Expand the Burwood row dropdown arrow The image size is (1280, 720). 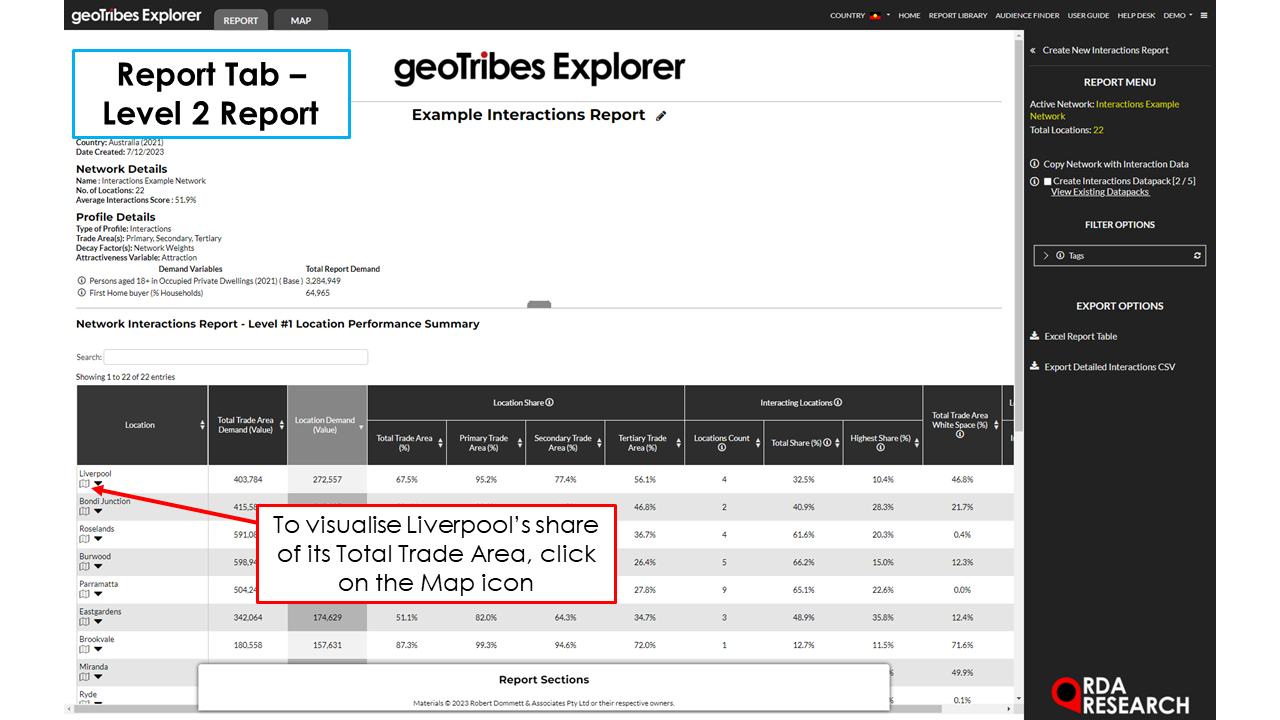[x=98, y=567]
